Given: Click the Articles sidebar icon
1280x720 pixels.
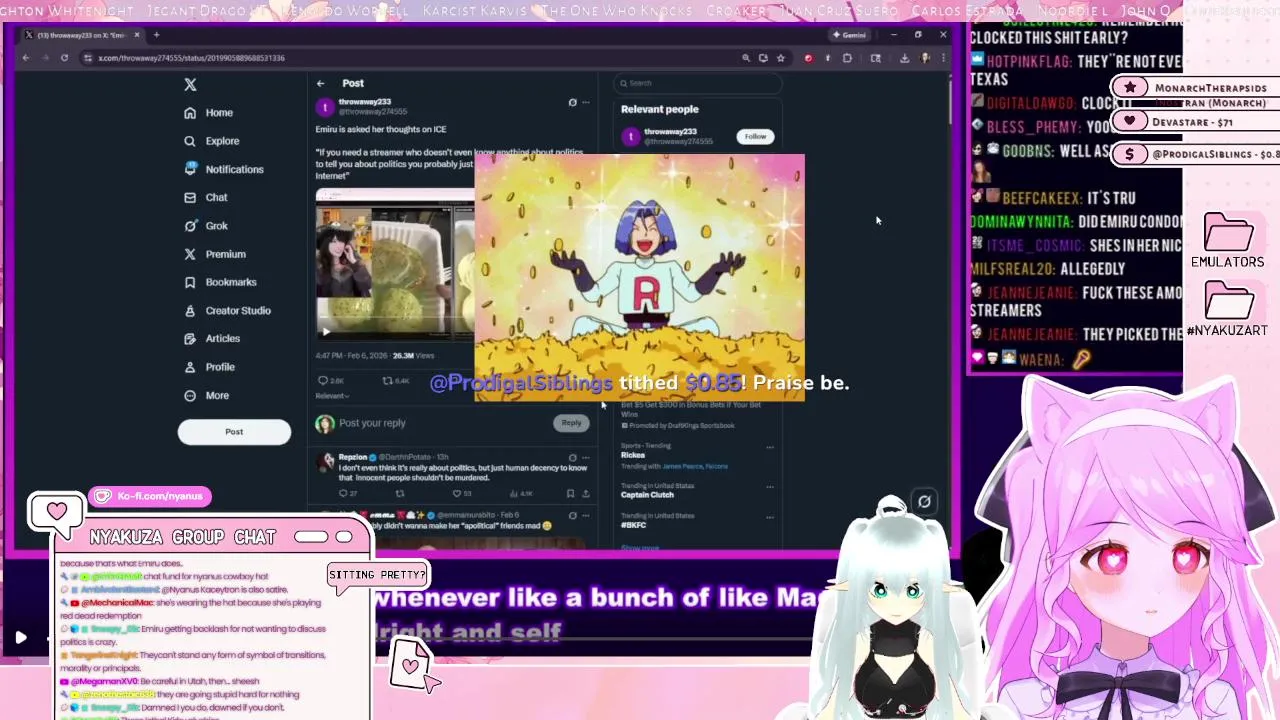Looking at the screenshot, I should [190, 338].
